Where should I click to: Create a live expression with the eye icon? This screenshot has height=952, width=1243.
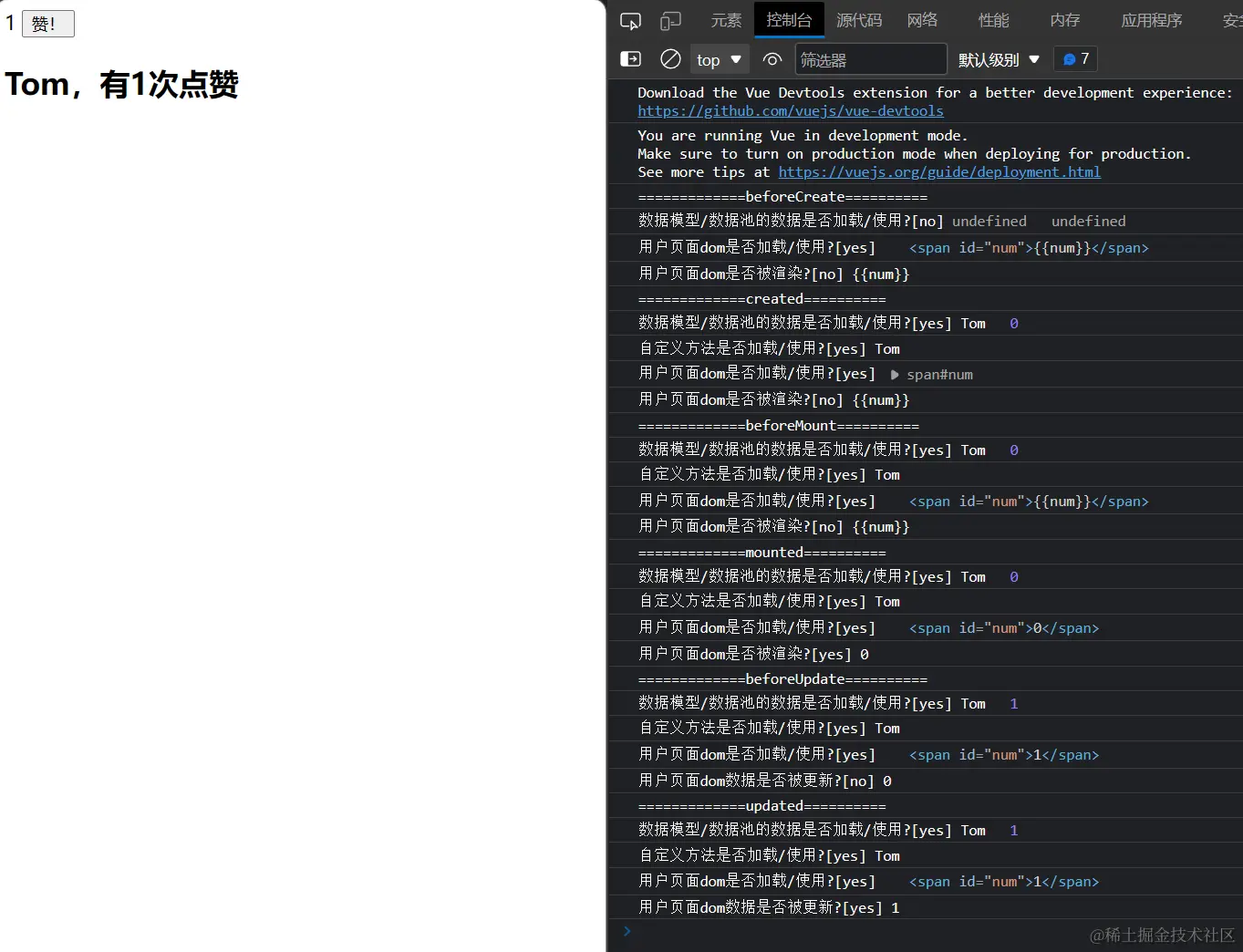point(772,58)
